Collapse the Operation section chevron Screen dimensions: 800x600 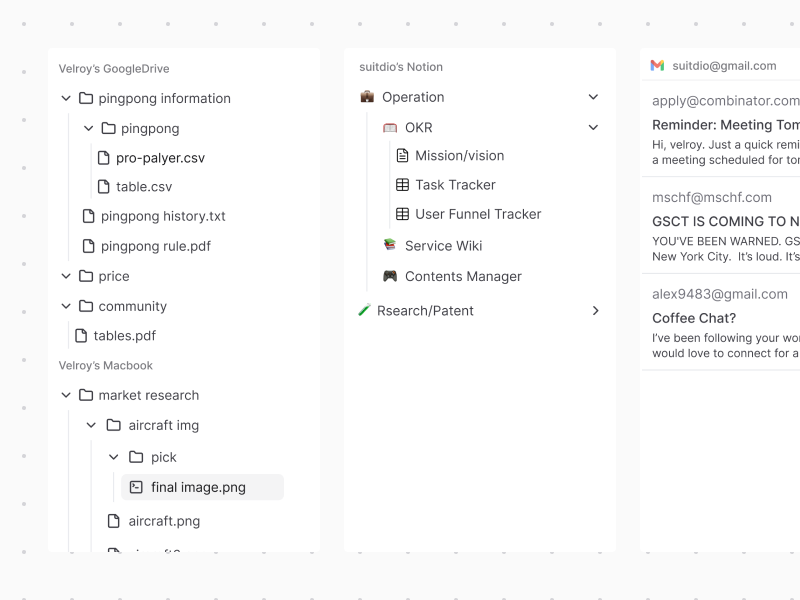coord(593,97)
